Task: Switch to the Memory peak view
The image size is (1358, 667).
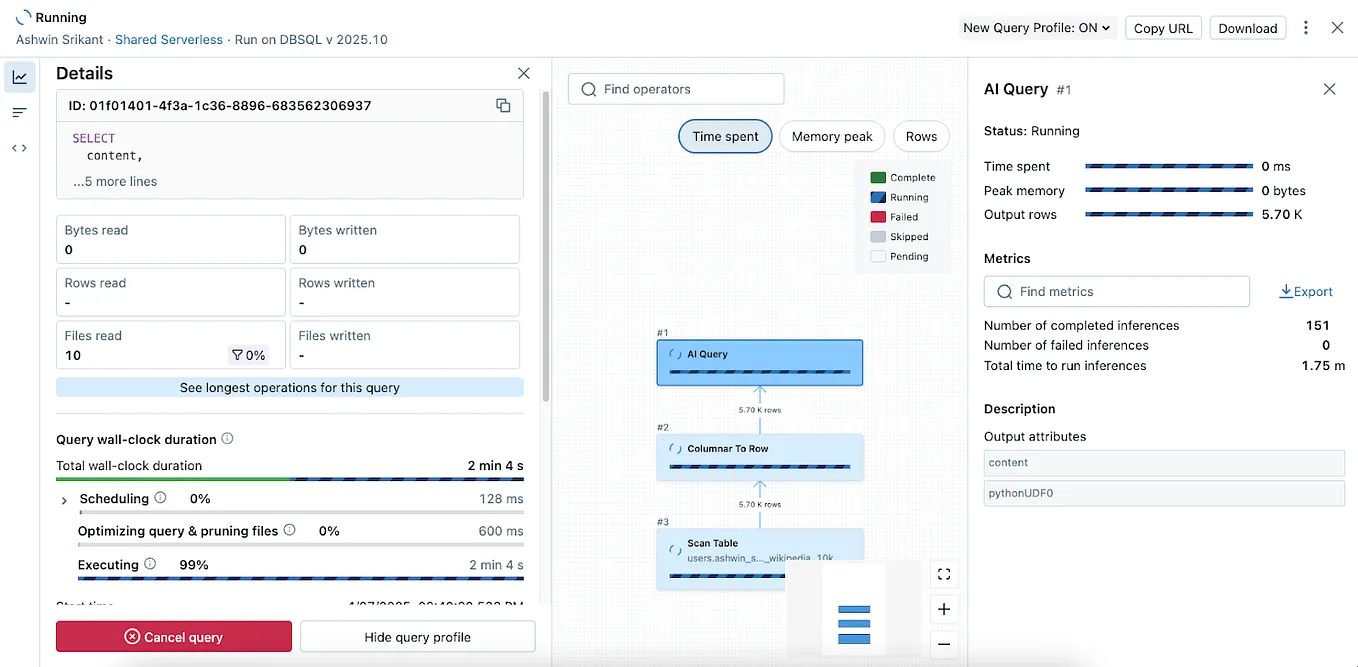Action: pos(831,136)
